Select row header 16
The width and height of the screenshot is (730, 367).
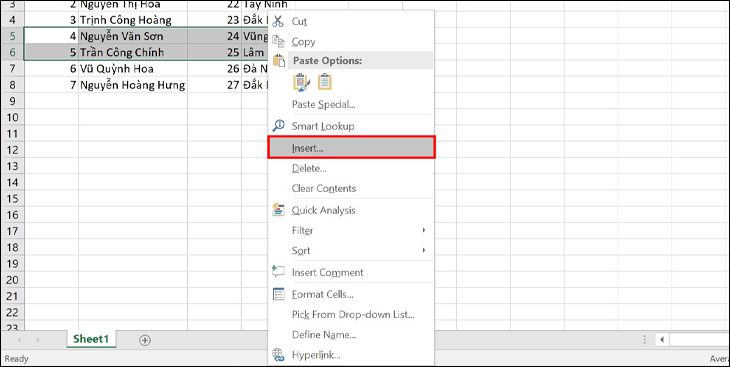(x=12, y=215)
